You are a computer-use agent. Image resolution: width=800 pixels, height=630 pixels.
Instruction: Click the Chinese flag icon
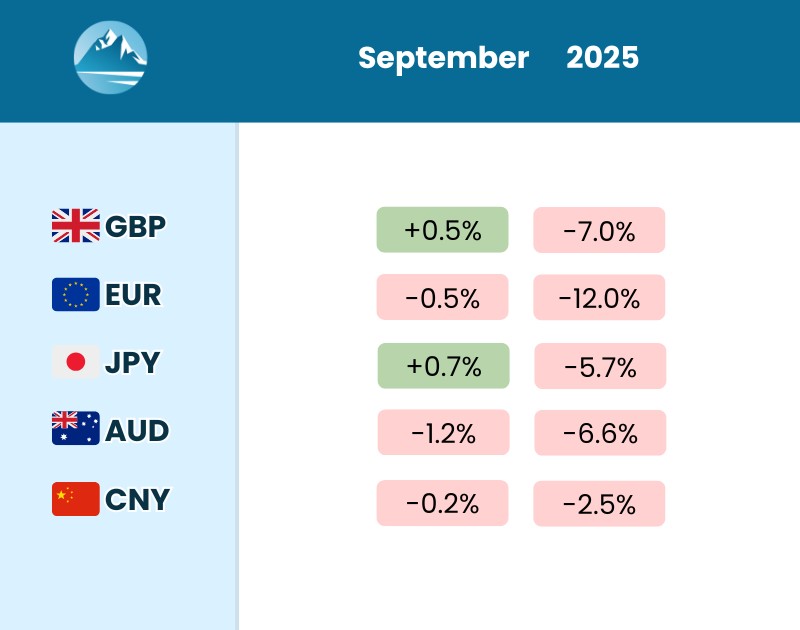(76, 498)
